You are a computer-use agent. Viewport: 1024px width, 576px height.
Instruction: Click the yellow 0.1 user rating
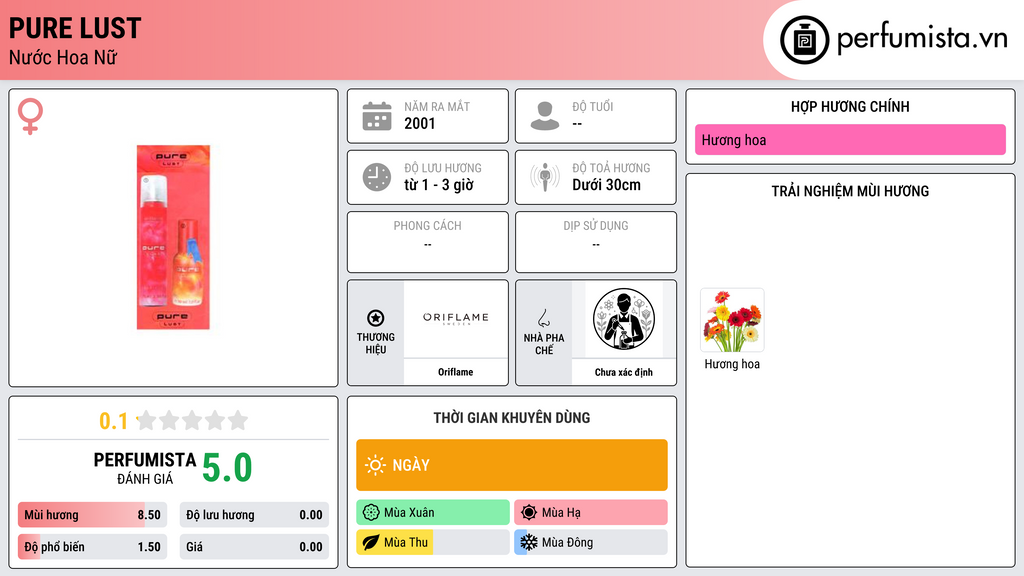click(113, 421)
